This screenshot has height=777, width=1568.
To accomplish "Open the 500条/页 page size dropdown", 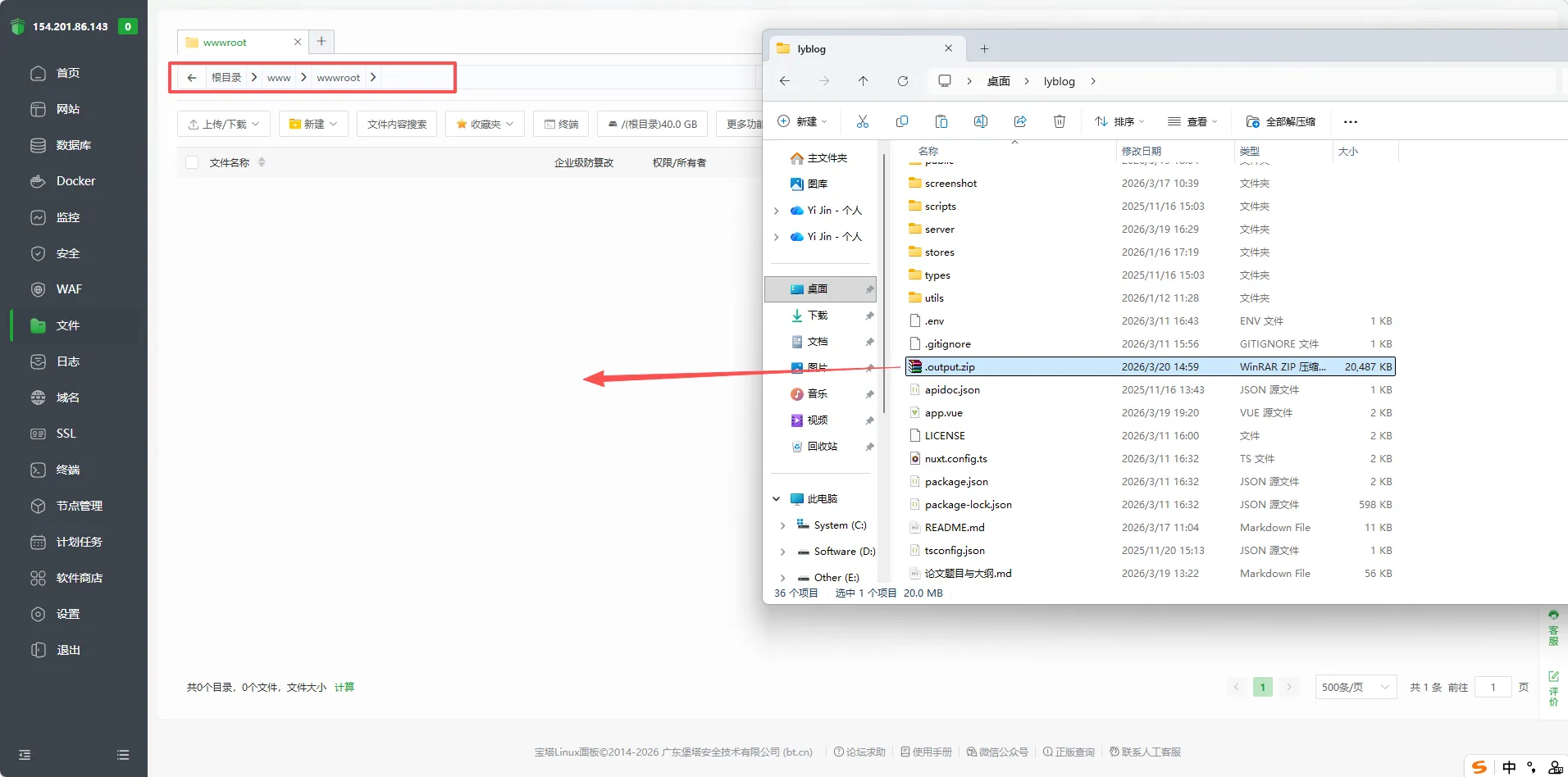I will coord(1355,687).
